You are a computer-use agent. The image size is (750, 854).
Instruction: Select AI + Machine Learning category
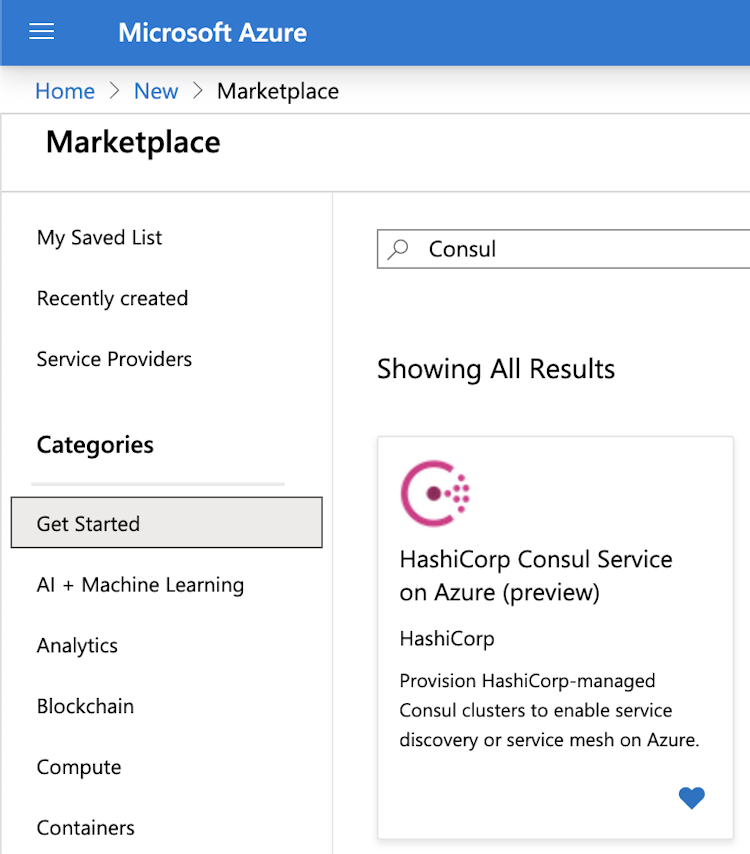click(x=140, y=584)
